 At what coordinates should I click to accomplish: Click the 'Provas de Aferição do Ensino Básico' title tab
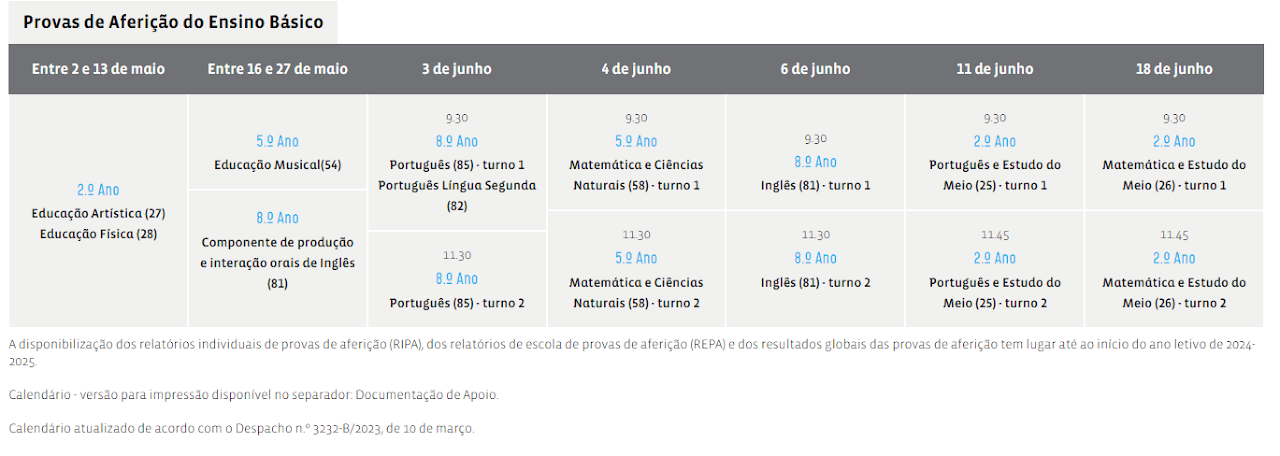[173, 22]
